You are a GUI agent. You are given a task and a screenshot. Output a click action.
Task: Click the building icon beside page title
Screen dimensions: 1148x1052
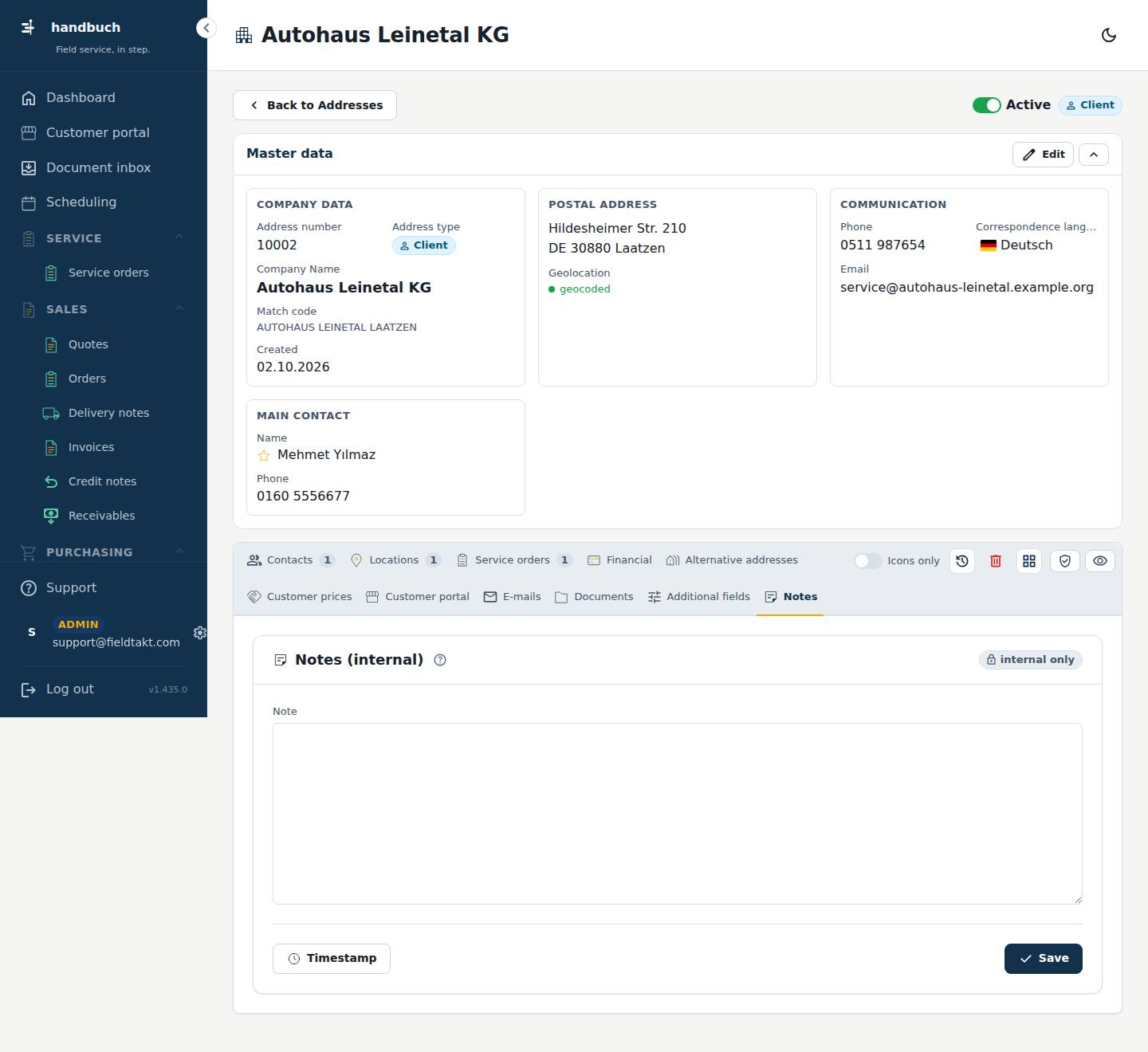244,35
